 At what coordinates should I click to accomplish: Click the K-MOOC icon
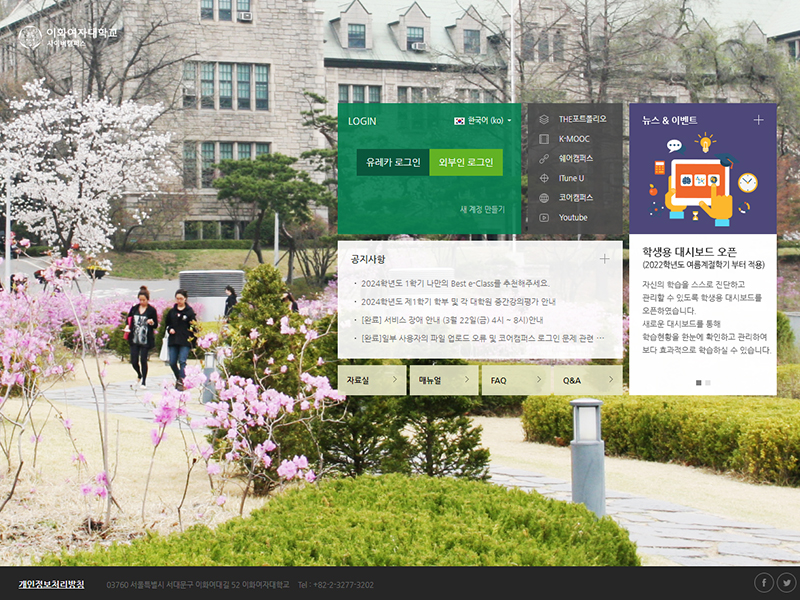544,139
